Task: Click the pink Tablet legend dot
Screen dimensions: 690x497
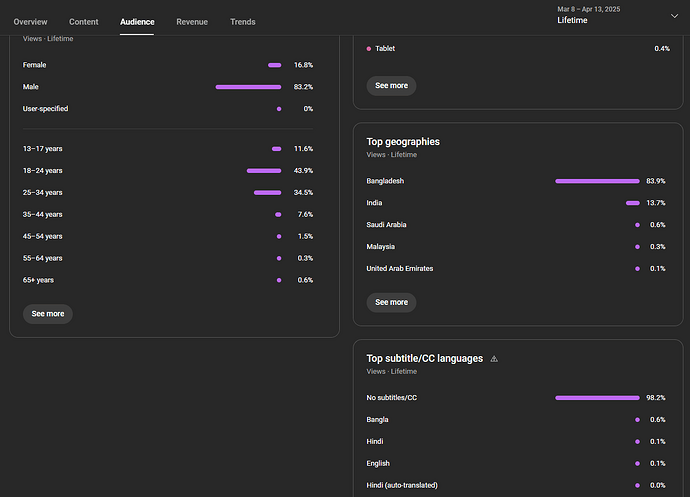Action: pos(369,49)
